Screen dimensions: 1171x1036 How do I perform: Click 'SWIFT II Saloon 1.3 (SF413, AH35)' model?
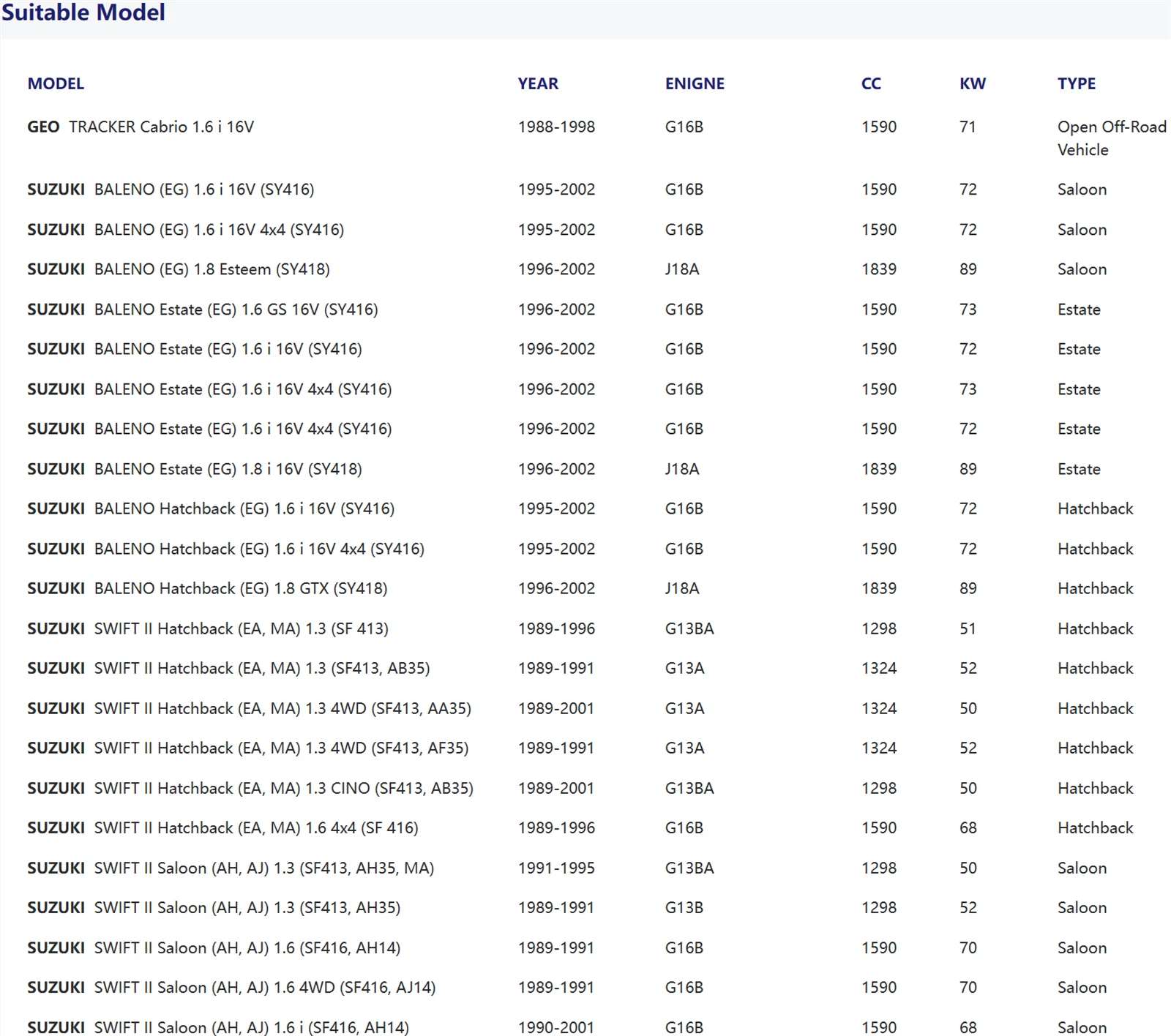point(247,907)
